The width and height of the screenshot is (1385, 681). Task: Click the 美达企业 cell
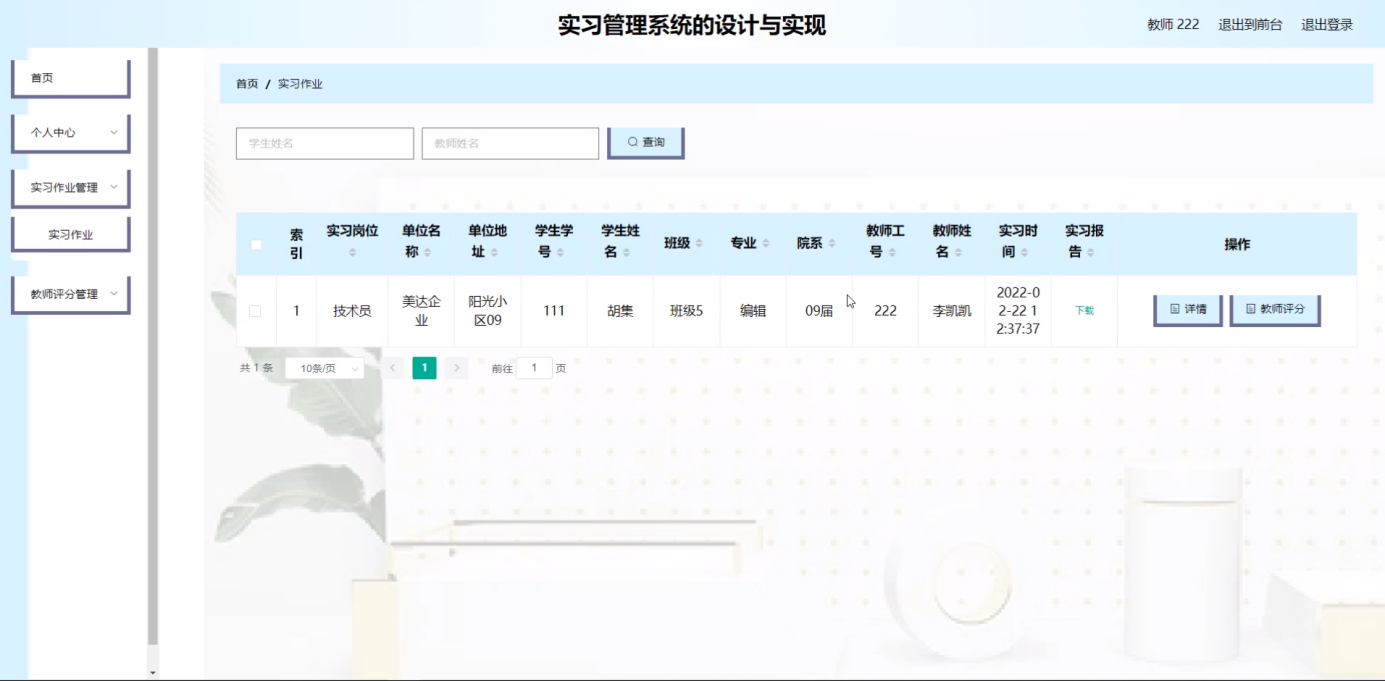click(x=421, y=311)
